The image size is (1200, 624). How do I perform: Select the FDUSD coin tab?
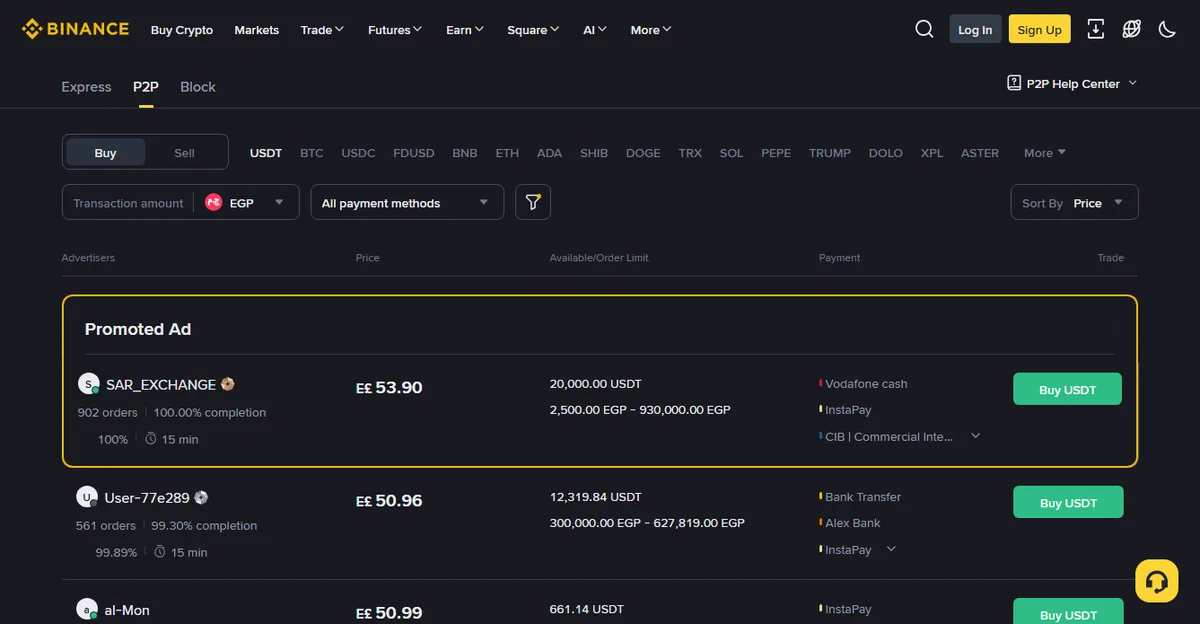414,153
